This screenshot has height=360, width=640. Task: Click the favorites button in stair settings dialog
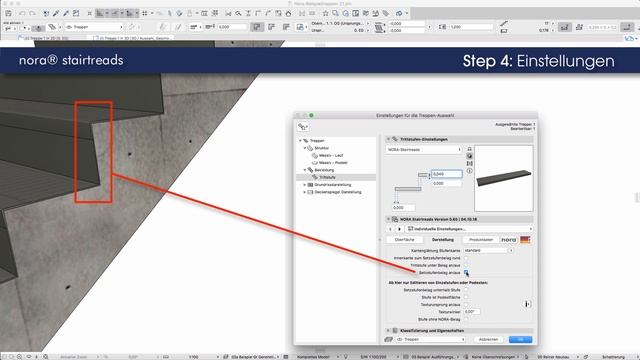[x=303, y=127]
